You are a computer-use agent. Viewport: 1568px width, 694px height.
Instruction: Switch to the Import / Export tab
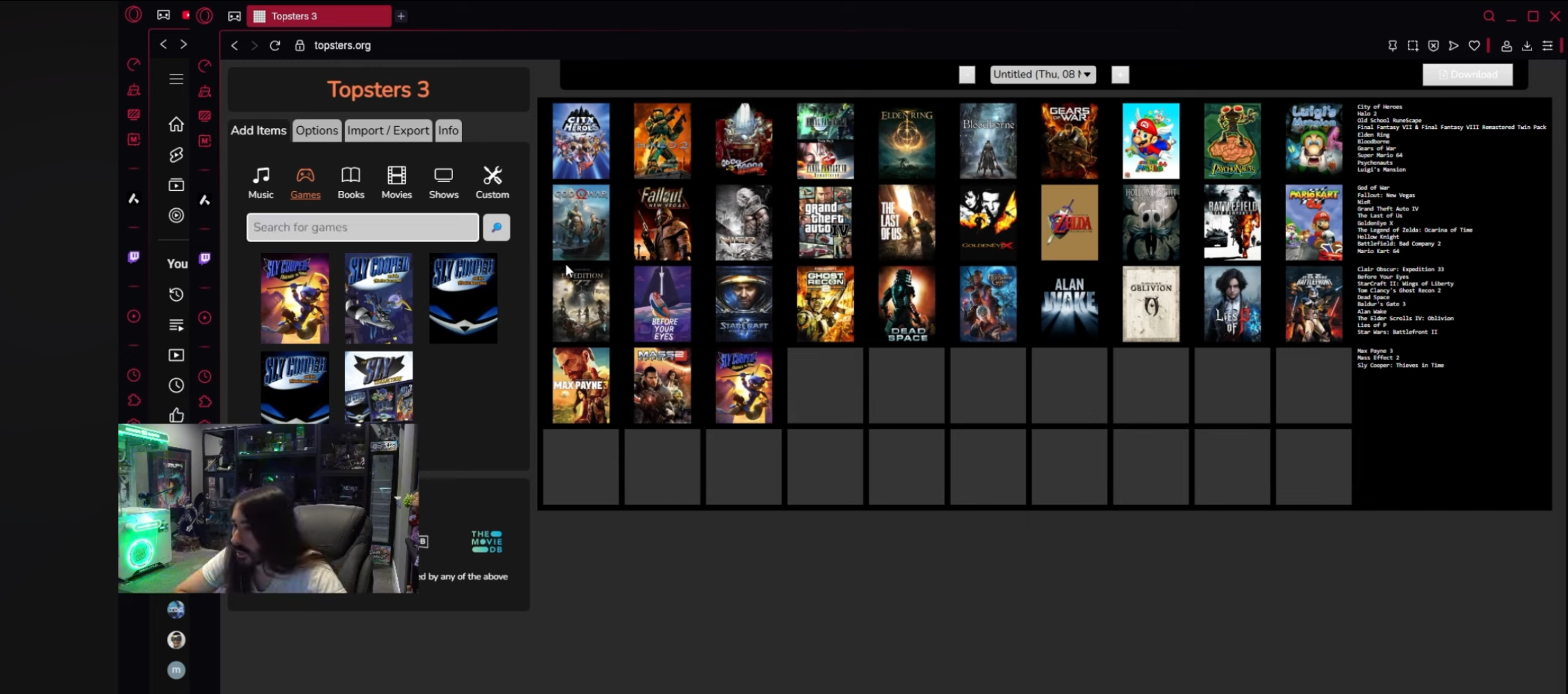pos(388,130)
